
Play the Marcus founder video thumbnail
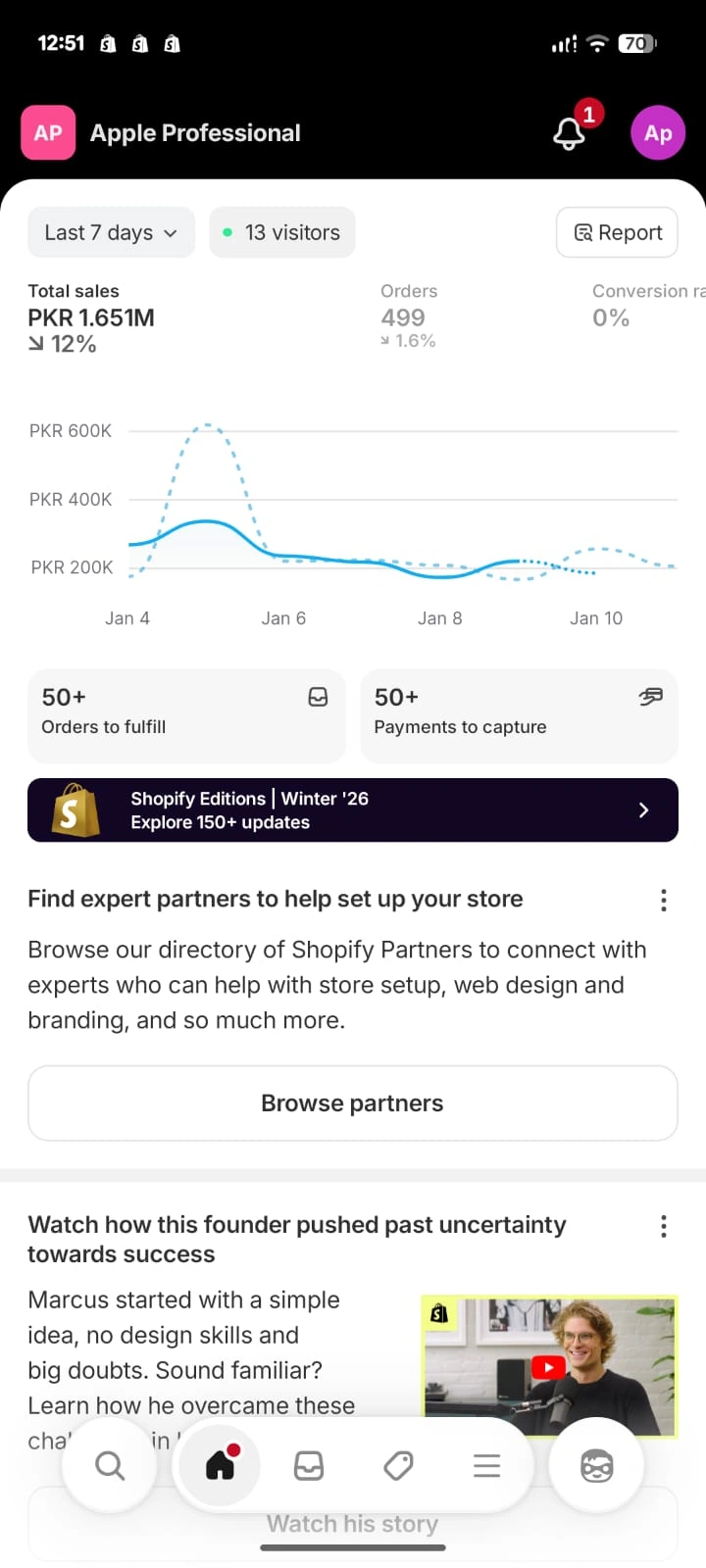tap(549, 1367)
